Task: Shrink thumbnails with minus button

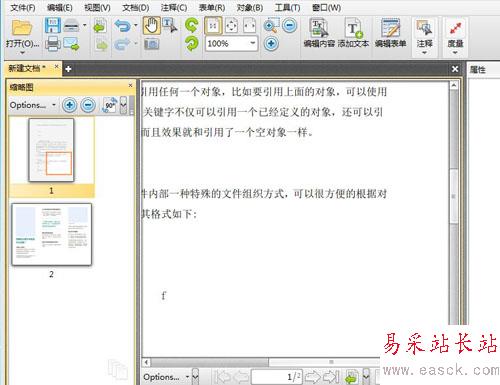Action: pyautogui.click(x=88, y=105)
